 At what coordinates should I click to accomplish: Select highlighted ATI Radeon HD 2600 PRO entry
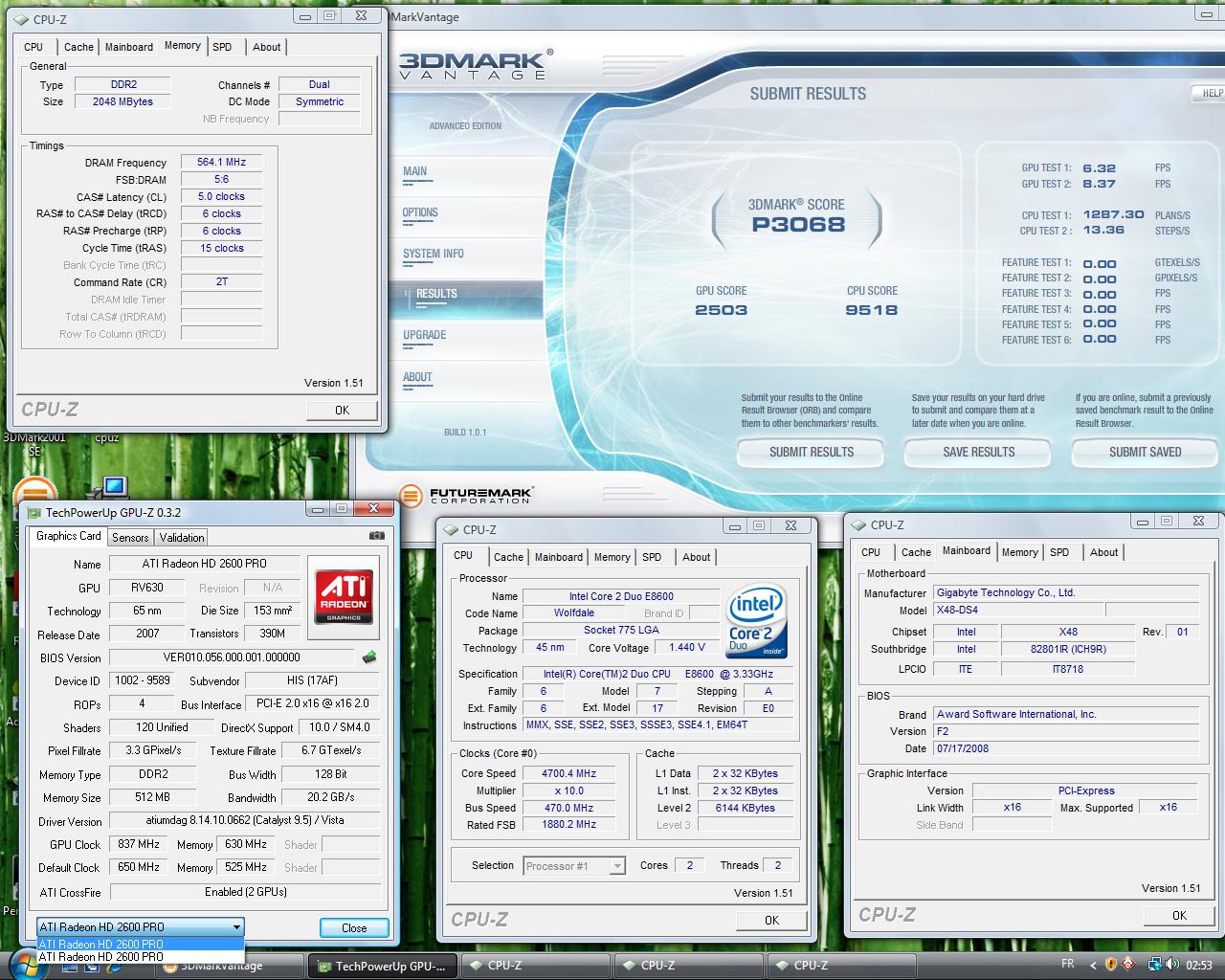(140, 944)
